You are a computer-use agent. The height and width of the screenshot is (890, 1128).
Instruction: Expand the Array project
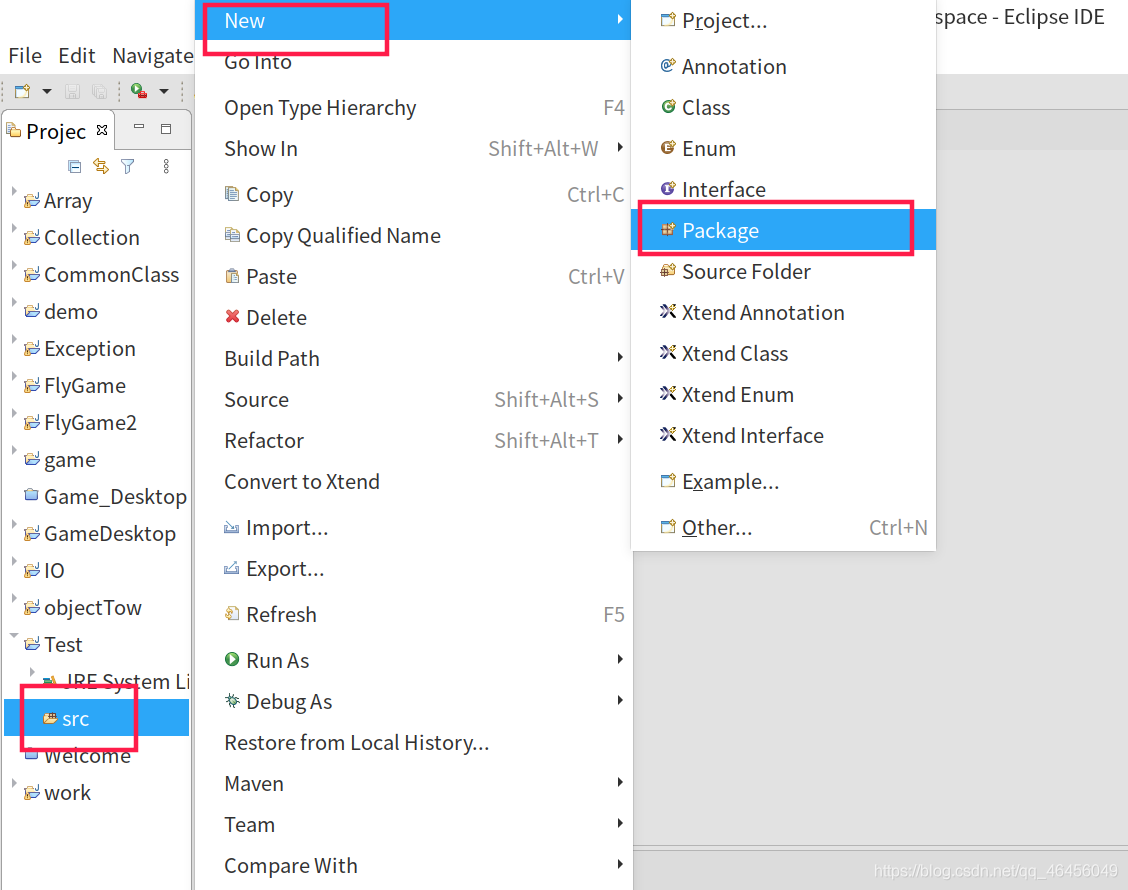coord(14,191)
